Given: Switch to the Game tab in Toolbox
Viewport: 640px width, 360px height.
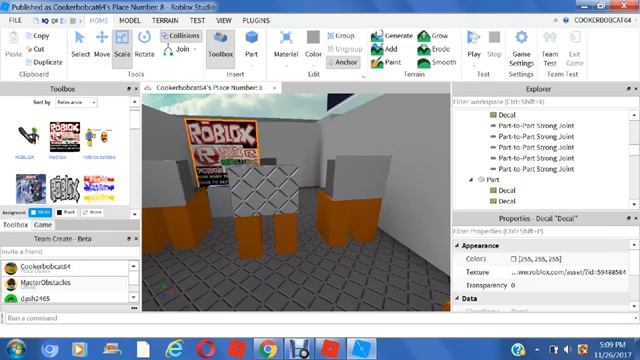Looking at the screenshot, I should click(42, 225).
